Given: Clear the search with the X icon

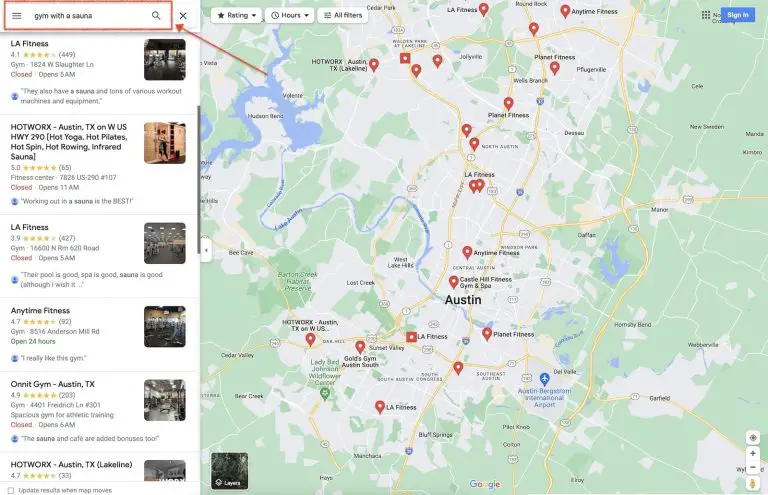Looking at the screenshot, I should click(x=183, y=16).
